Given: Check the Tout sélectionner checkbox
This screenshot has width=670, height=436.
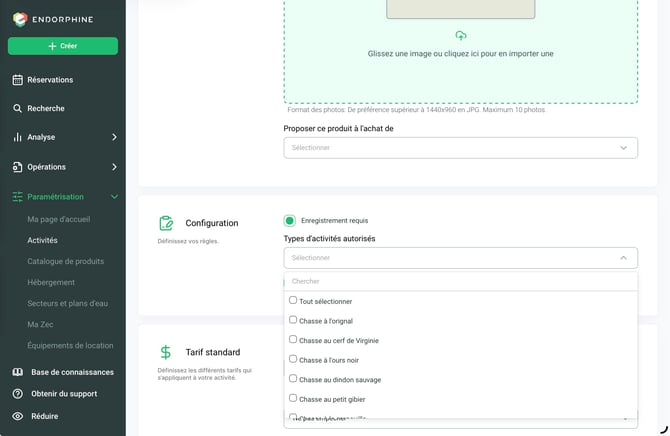Looking at the screenshot, I should click(x=293, y=300).
